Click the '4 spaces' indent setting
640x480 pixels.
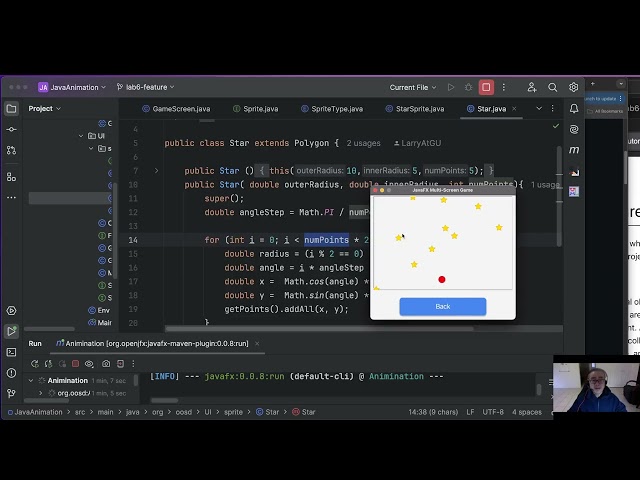pyautogui.click(x=527, y=412)
